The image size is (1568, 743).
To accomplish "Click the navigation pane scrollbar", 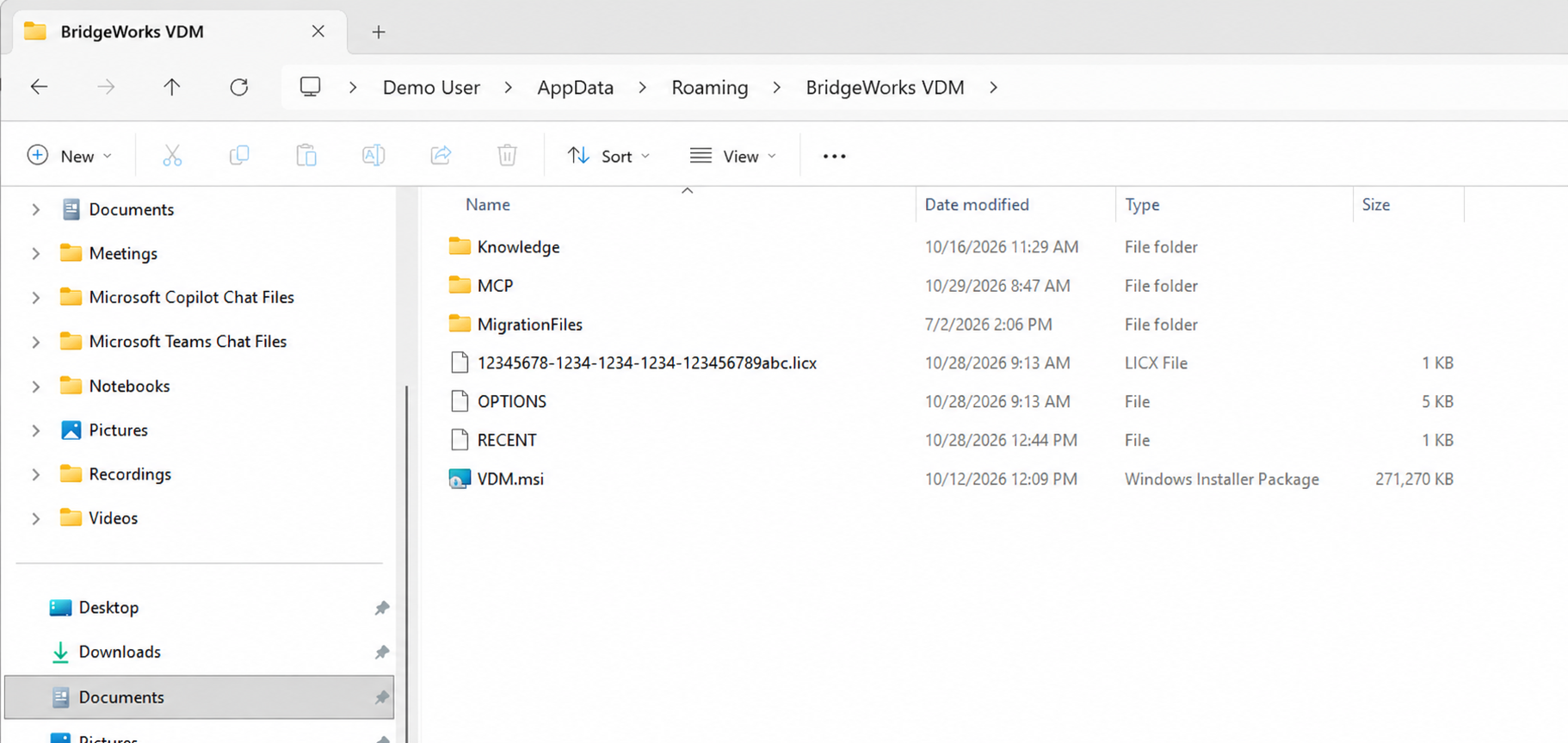I will (x=406, y=564).
